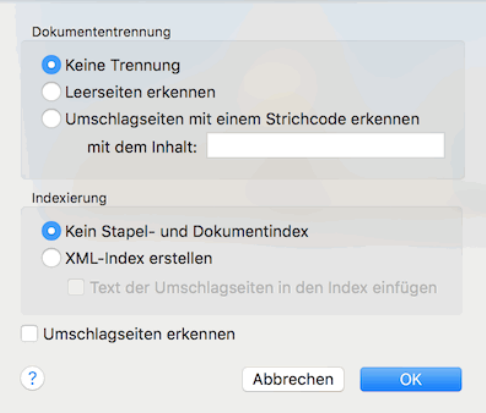Click the 'mit dem Inhalt:' label
486x413 pixels.
[142, 147]
